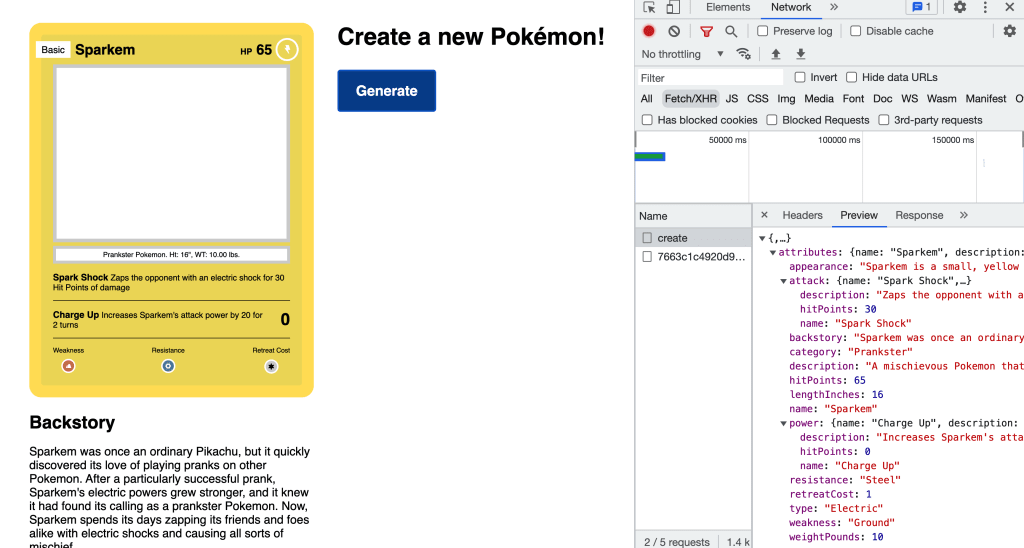This screenshot has width=1024, height=548.
Task: Close the request details pane
Action: [764, 215]
